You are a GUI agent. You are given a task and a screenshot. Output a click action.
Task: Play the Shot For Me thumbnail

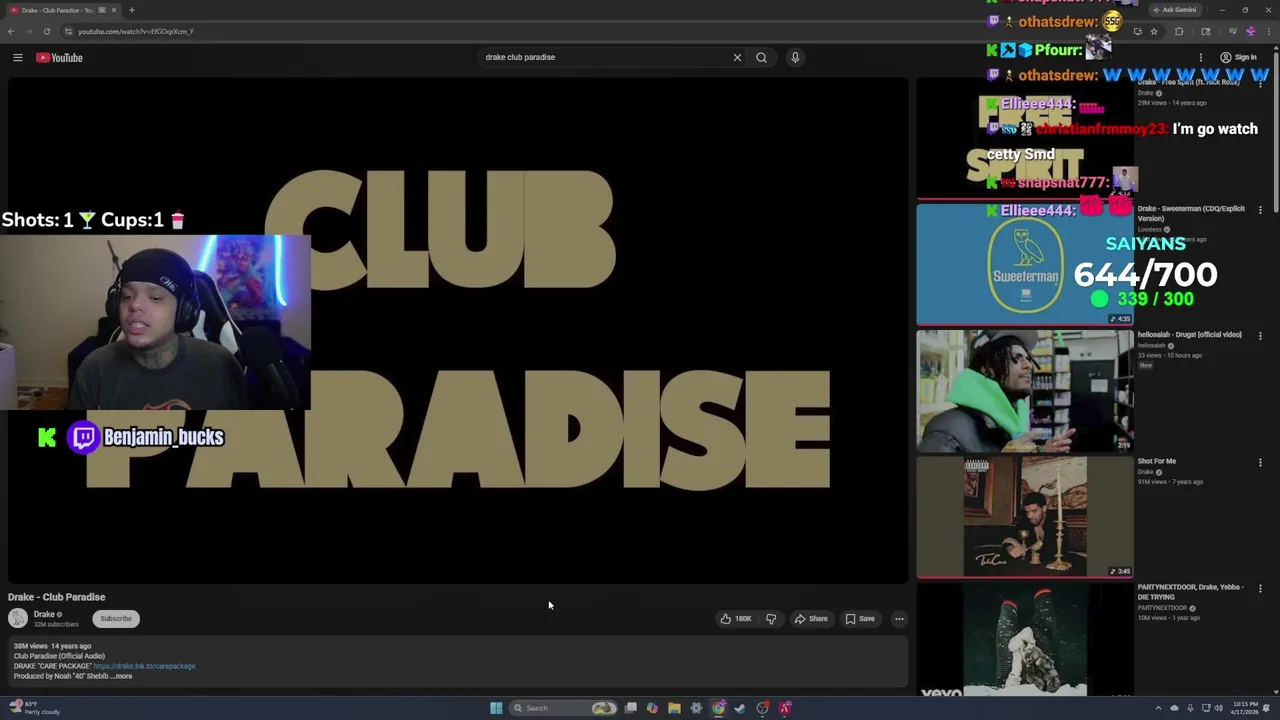[x=1025, y=517]
